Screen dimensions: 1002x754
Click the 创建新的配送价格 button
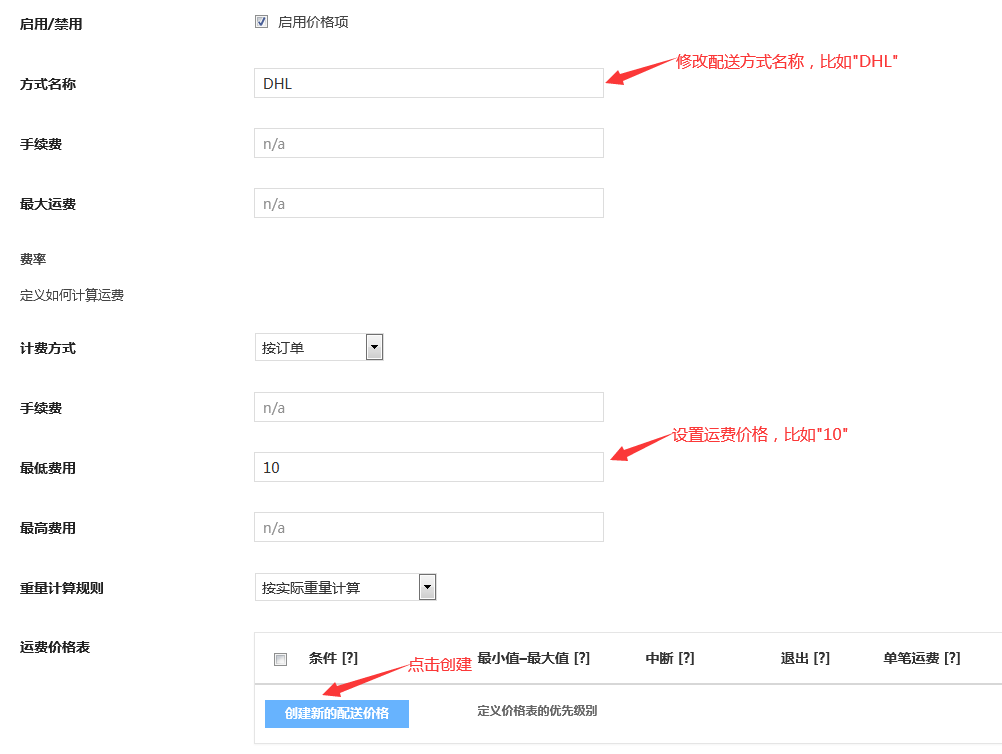pos(336,713)
